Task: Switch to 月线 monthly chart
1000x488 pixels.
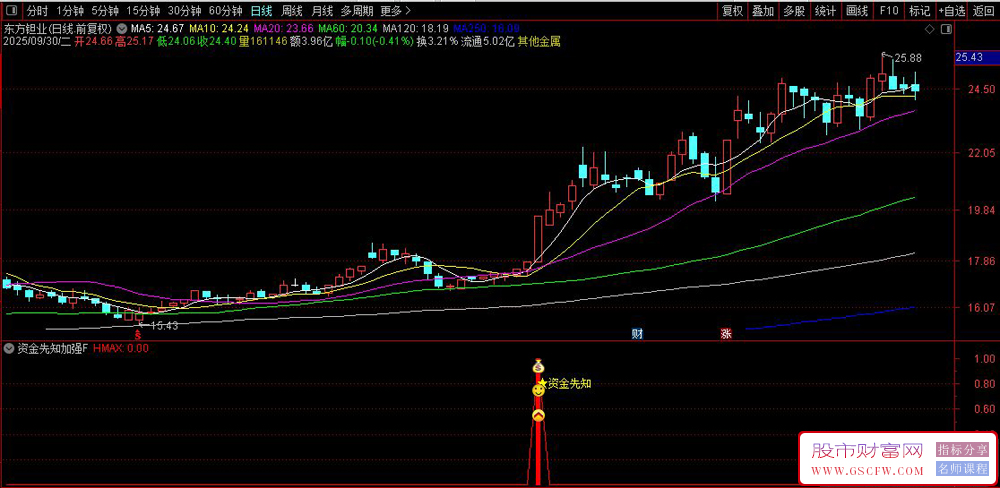Action: tap(321, 10)
